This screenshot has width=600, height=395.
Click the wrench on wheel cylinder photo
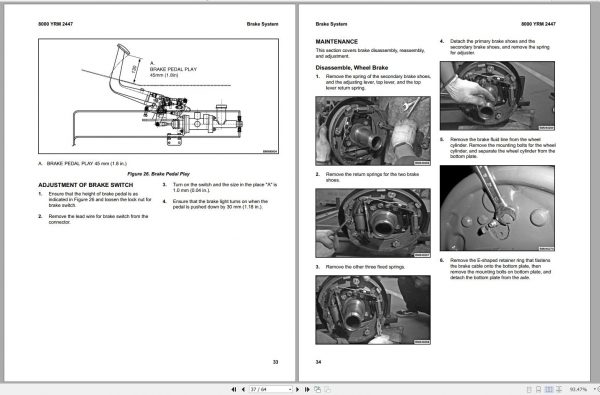point(497,208)
